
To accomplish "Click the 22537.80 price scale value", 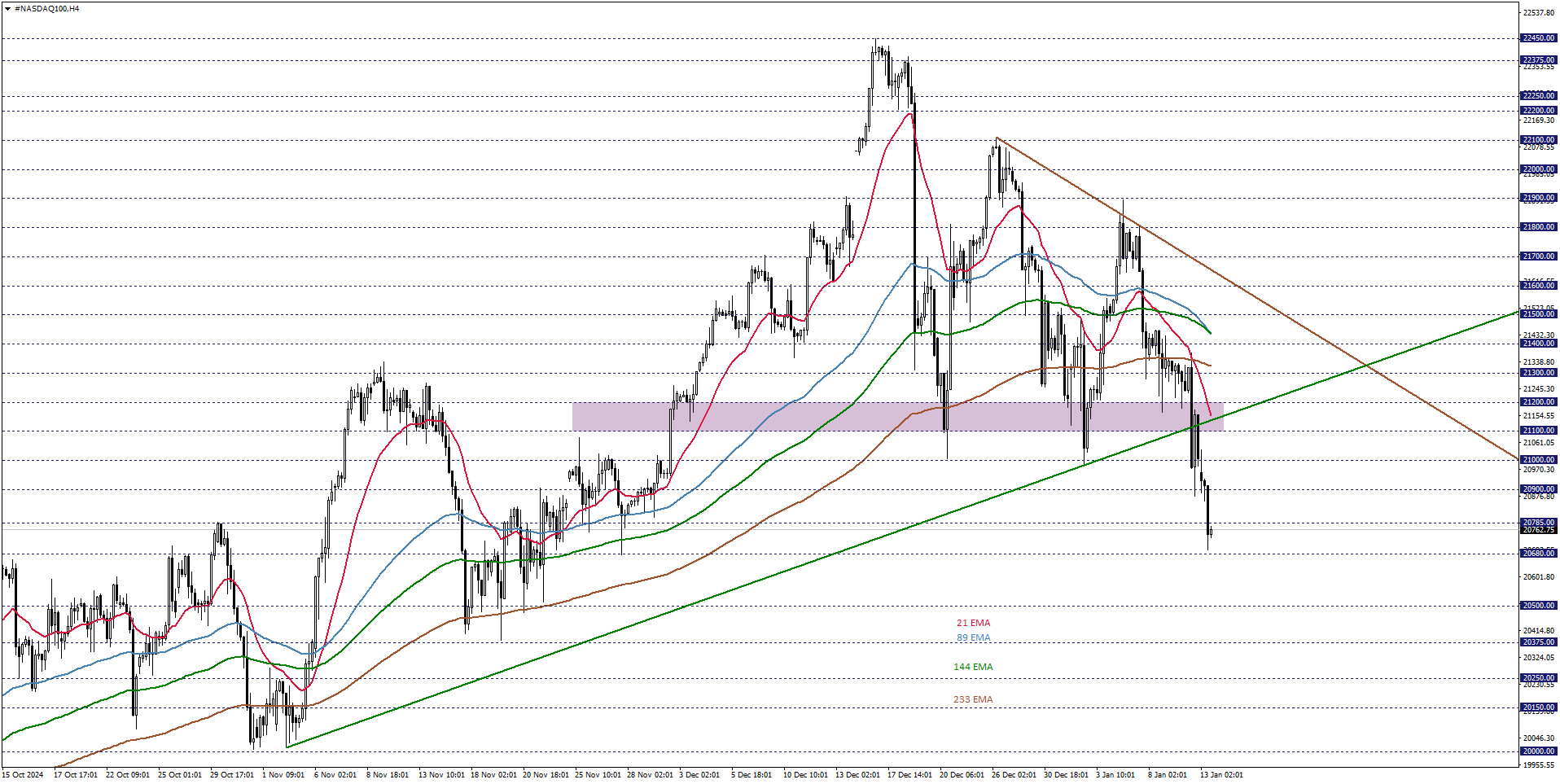I will coord(1538,13).
